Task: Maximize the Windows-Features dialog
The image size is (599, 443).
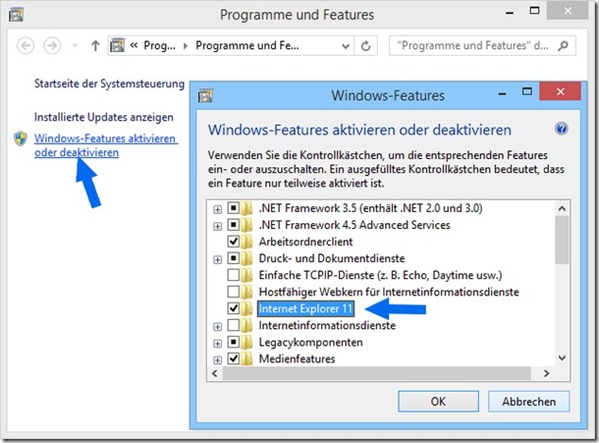Action: click(527, 92)
